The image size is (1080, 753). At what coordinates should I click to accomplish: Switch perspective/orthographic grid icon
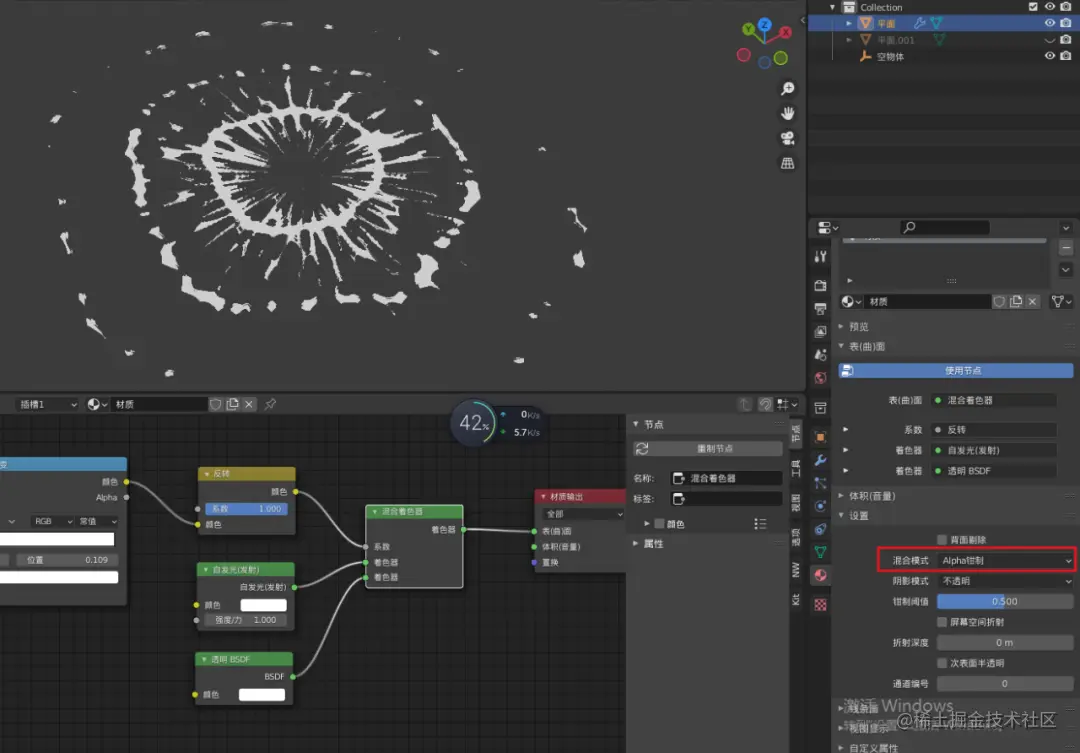pos(787,163)
